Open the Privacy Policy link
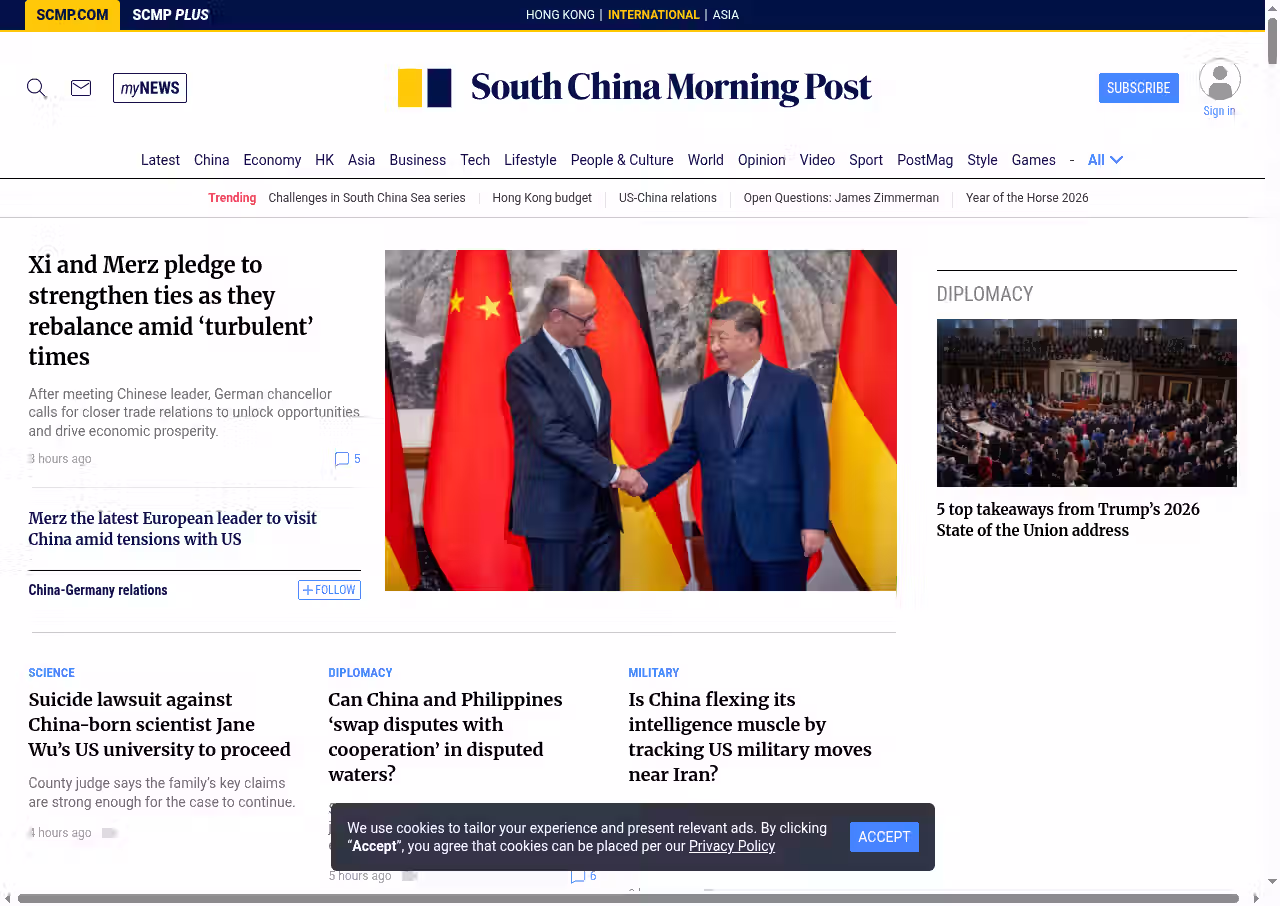This screenshot has height=906, width=1280. click(x=731, y=846)
